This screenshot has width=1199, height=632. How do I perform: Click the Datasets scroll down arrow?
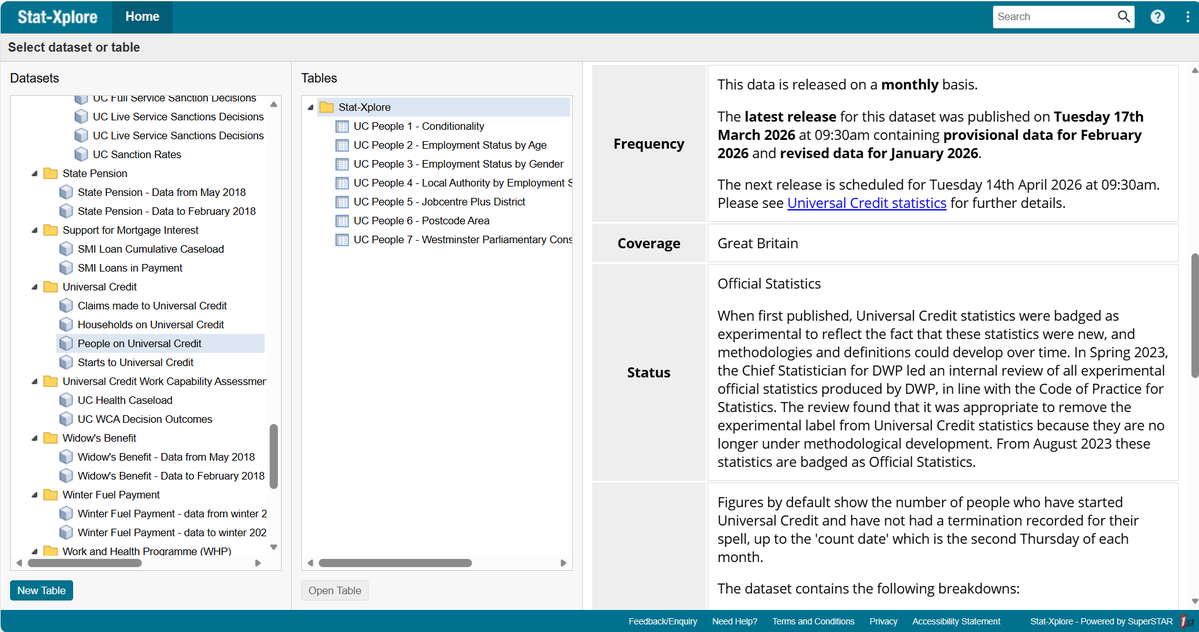click(x=274, y=547)
